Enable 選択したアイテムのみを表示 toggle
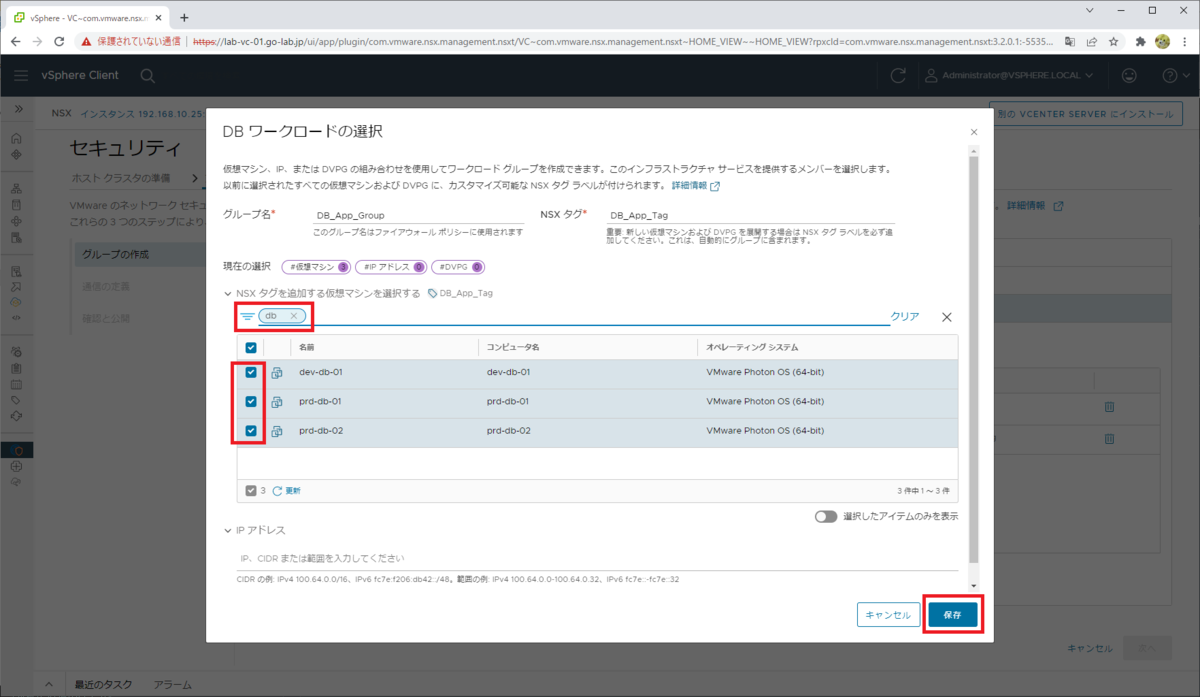The image size is (1200, 697). [825, 515]
